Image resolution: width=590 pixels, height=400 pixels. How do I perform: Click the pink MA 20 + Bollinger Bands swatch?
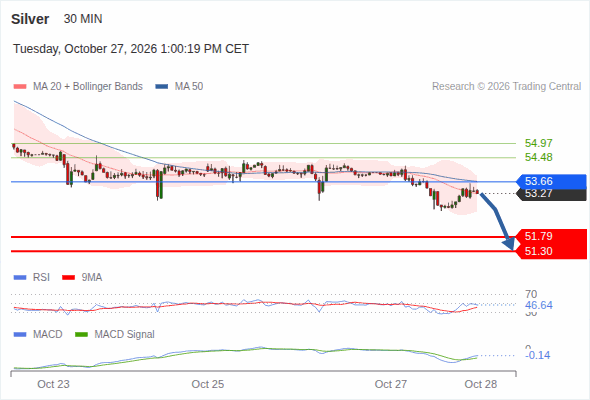[x=20, y=87]
